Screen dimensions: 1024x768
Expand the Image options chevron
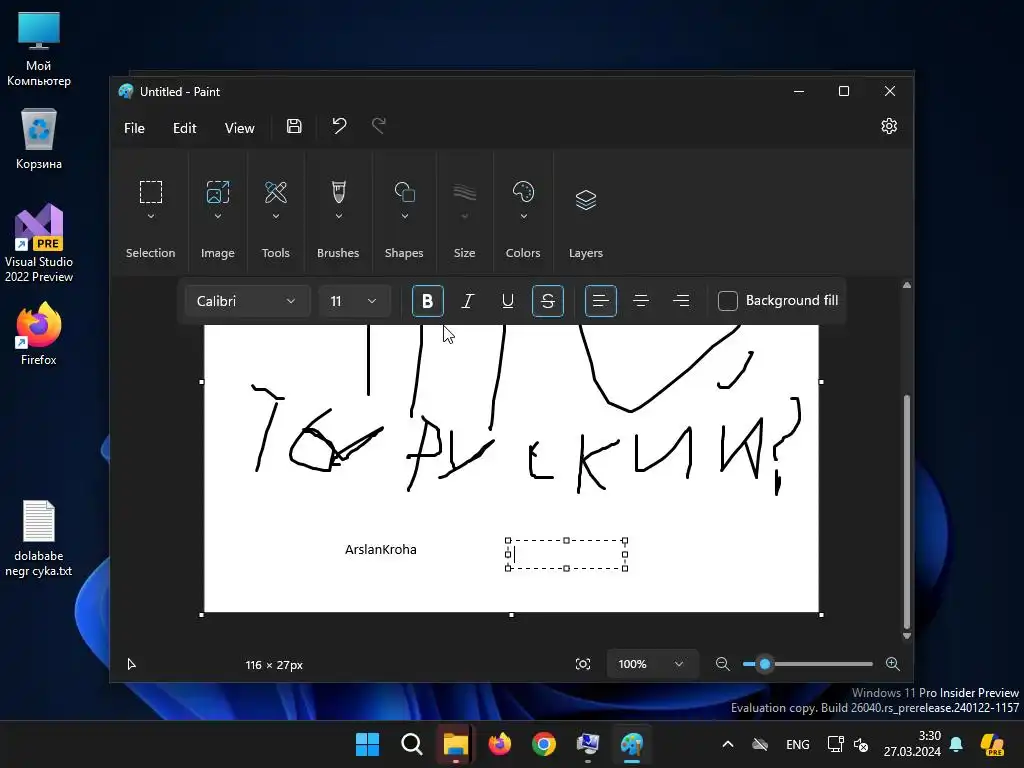217,216
